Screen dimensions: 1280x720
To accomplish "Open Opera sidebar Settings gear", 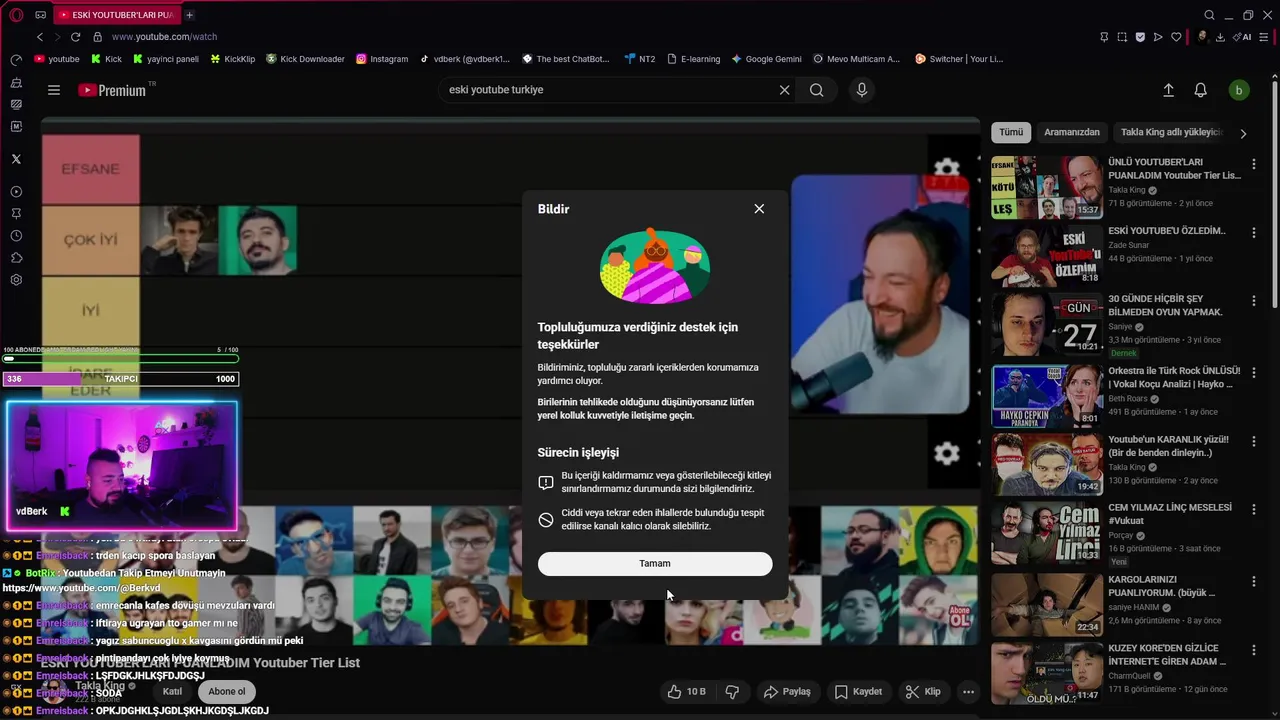I will coord(16,280).
